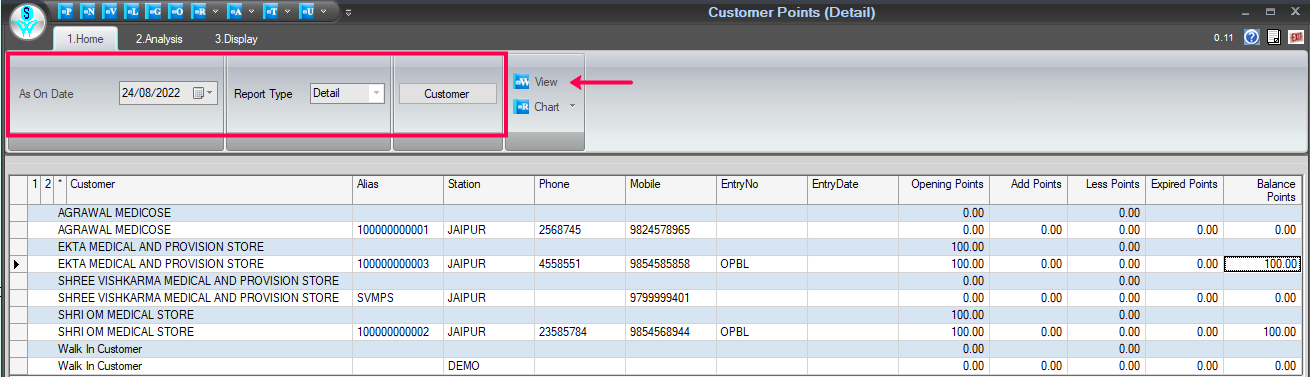Open the 3.Display tab

pyautogui.click(x=236, y=40)
